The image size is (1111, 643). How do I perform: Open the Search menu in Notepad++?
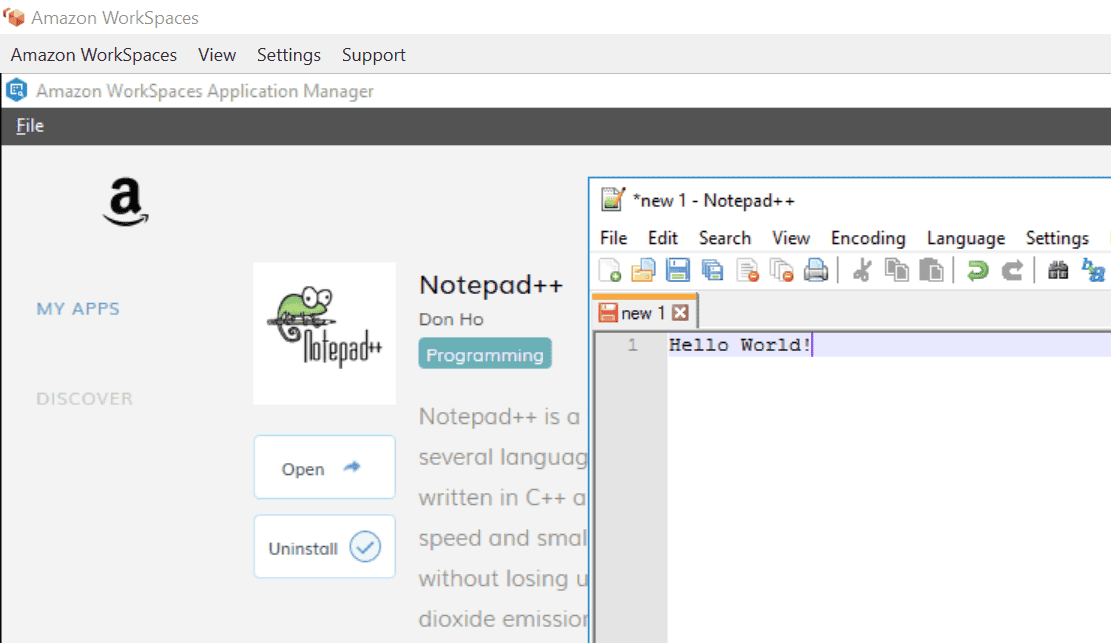[x=724, y=238]
